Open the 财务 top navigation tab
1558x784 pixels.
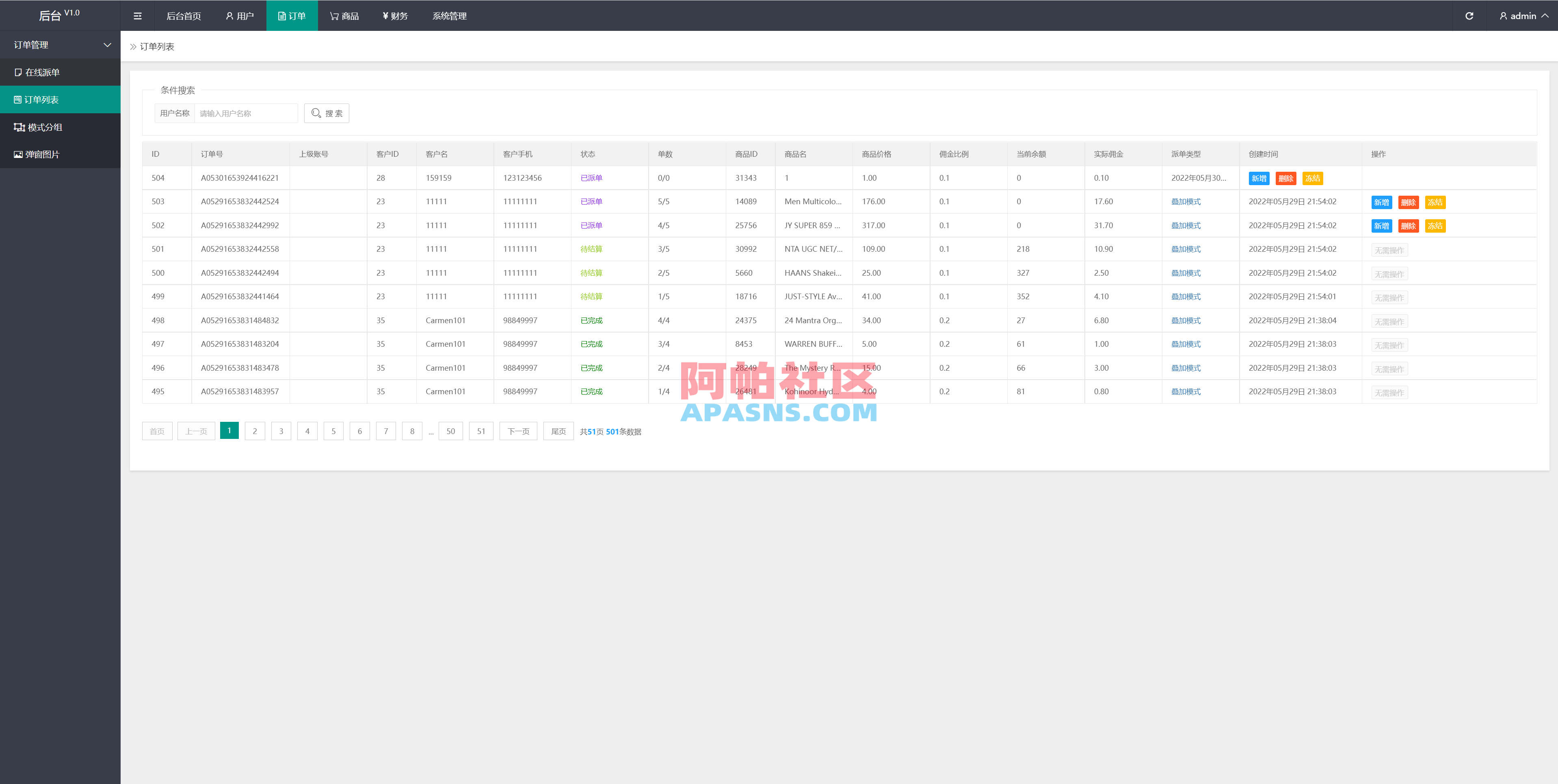point(395,16)
